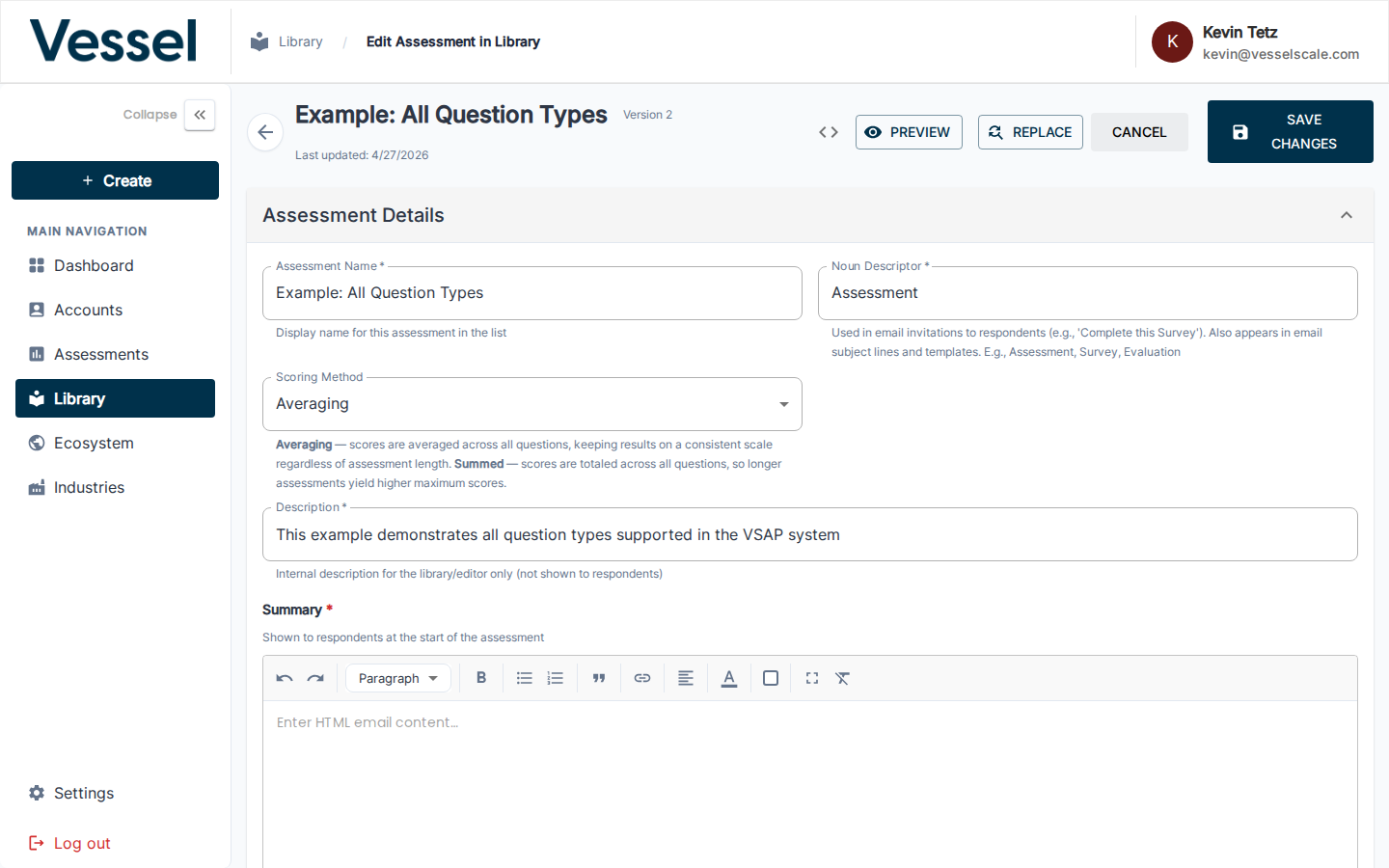Image resolution: width=1389 pixels, height=868 pixels.
Task: Insert a blockquote
Action: pos(599,678)
